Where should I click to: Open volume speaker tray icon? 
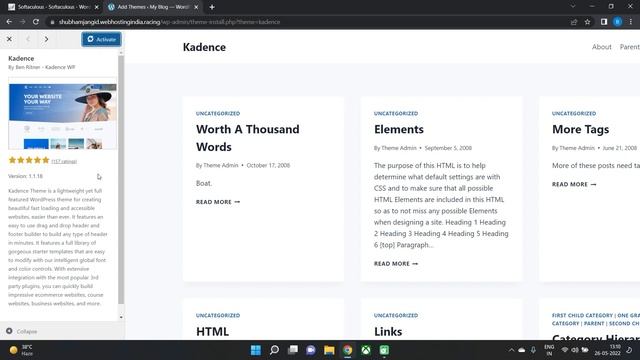click(575, 350)
